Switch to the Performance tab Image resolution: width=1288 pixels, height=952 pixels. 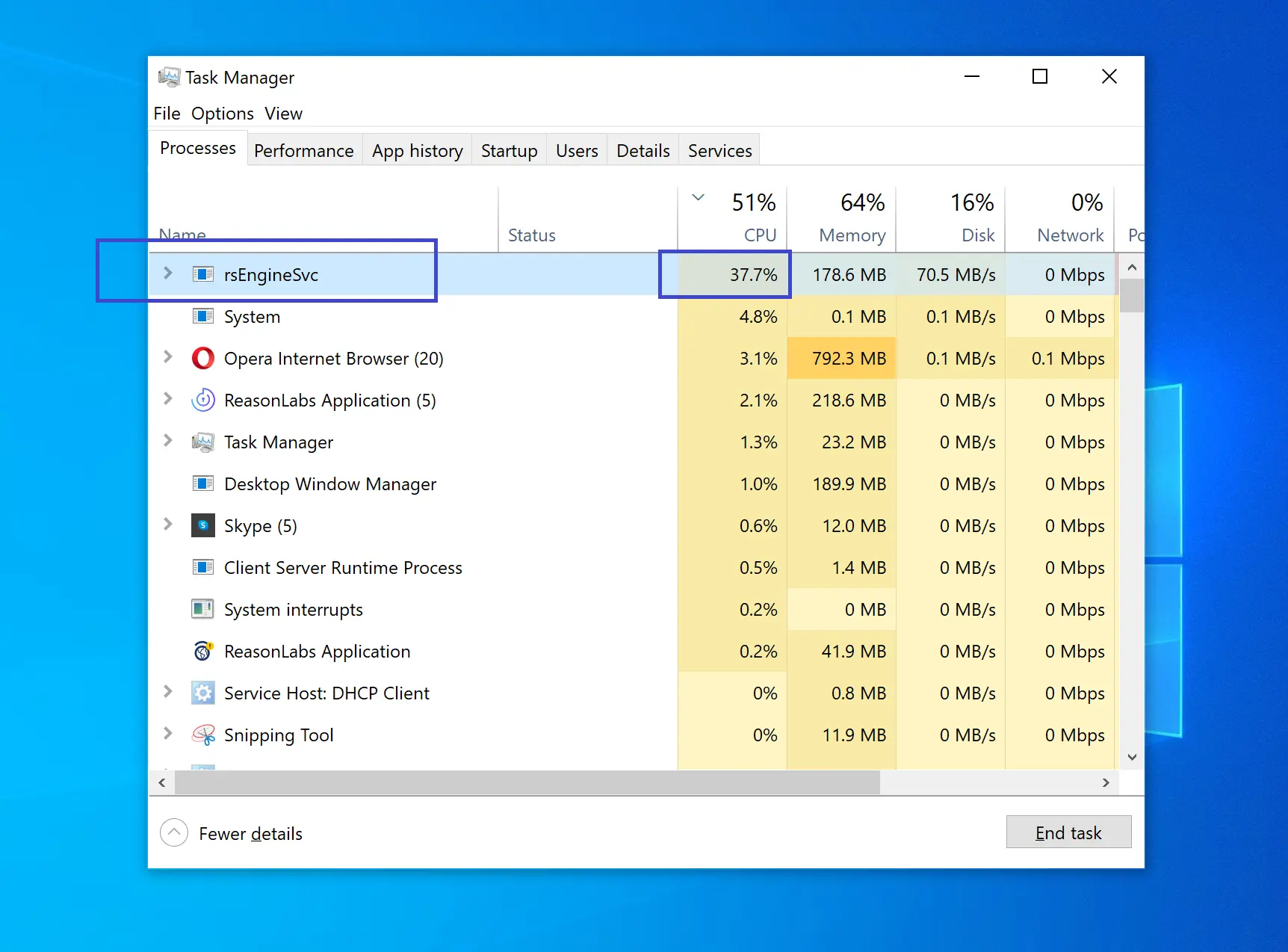[303, 151]
